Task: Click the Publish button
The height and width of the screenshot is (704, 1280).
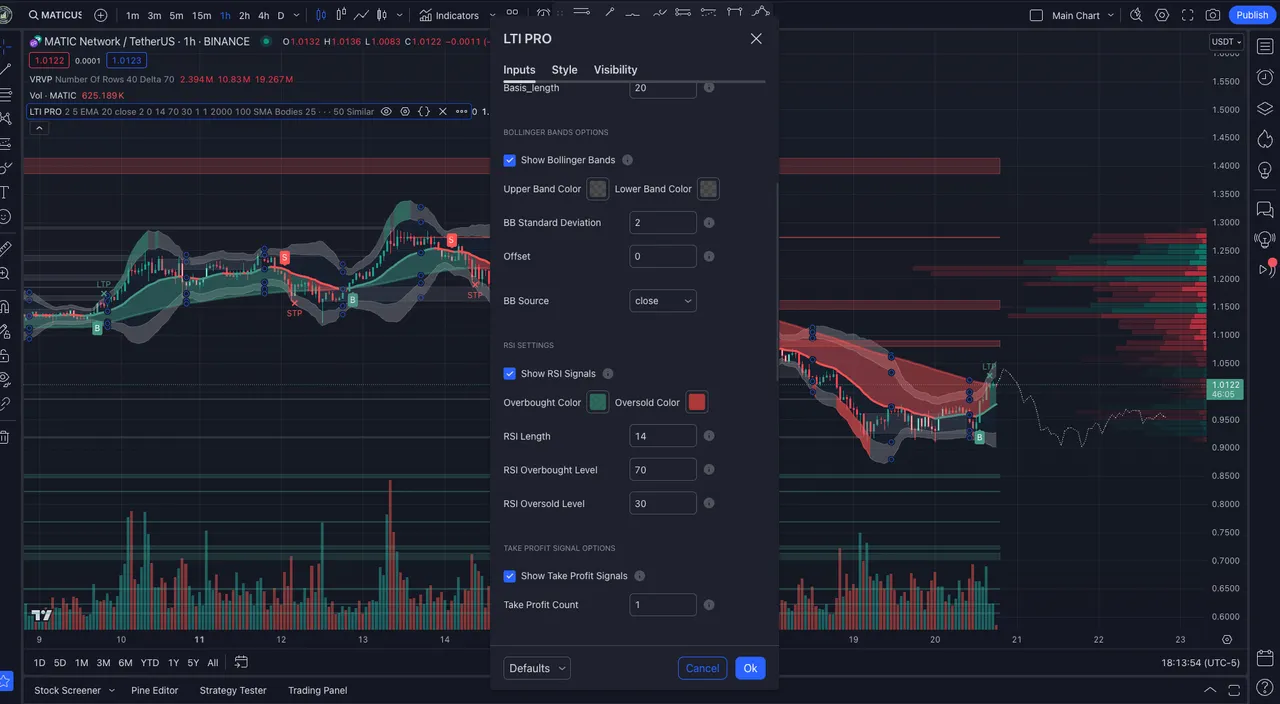Action: (x=1252, y=15)
